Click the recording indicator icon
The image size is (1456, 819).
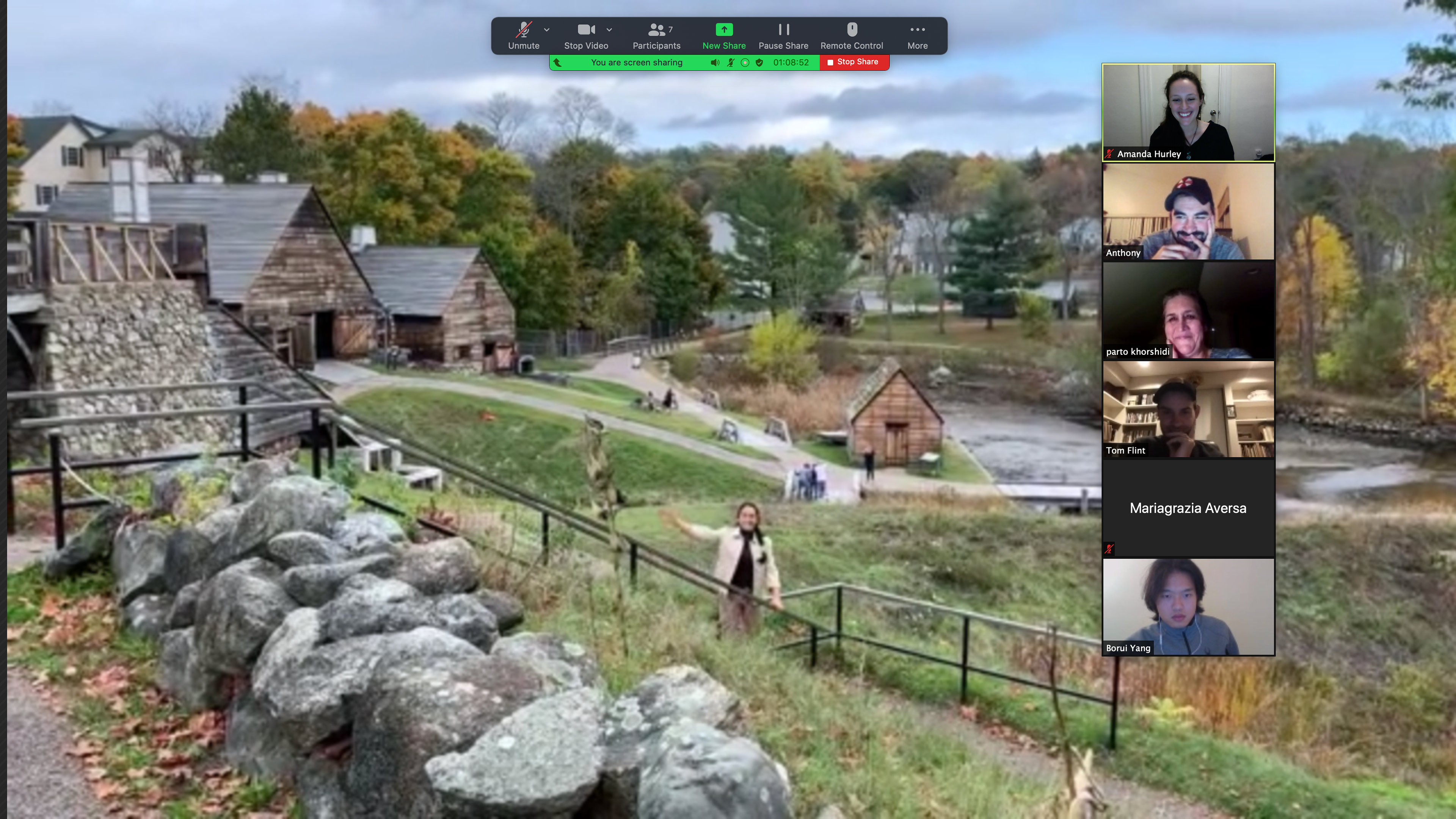pos(745,63)
